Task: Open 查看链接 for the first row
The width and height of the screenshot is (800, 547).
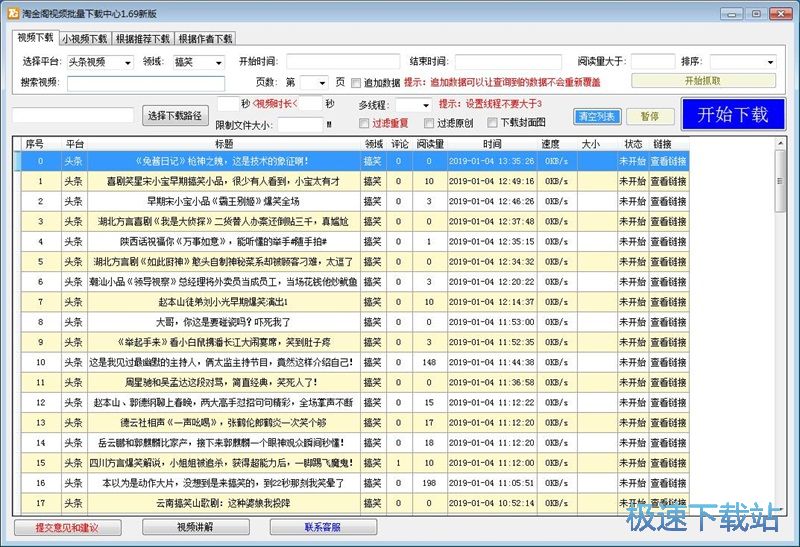Action: 668,161
